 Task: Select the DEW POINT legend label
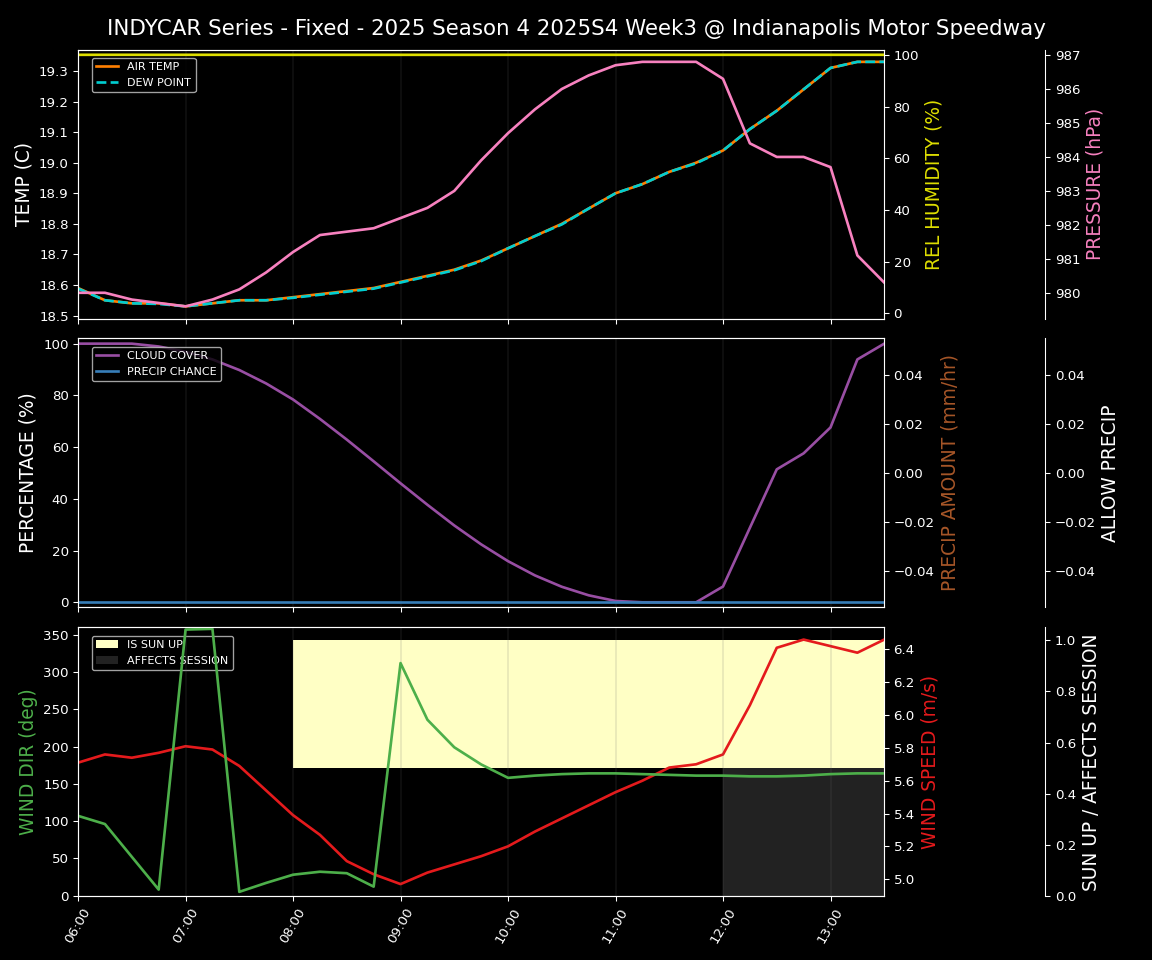(159, 82)
